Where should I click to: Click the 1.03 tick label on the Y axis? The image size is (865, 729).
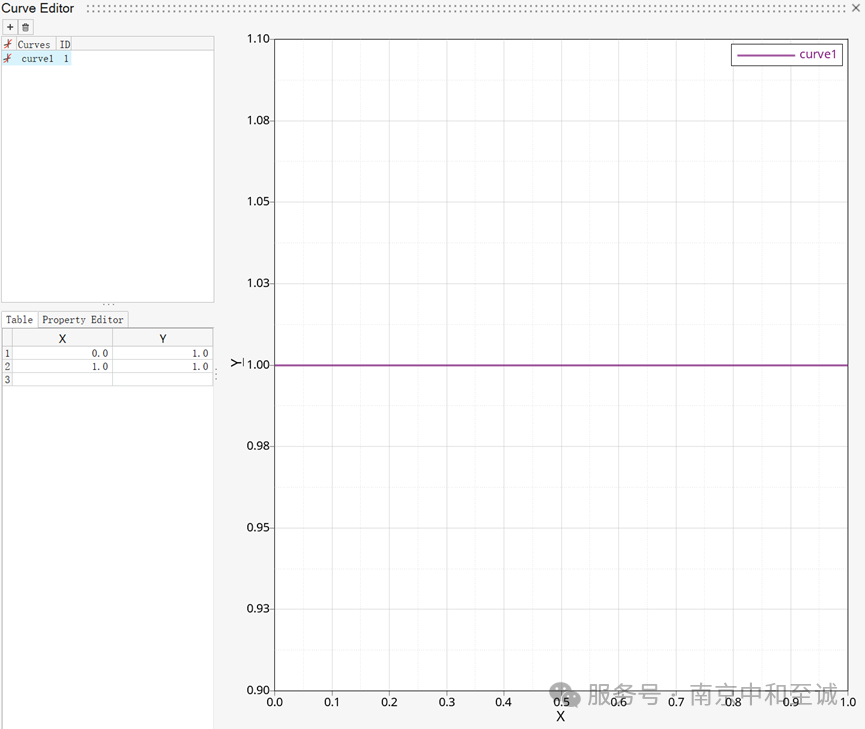pyautogui.click(x=258, y=283)
